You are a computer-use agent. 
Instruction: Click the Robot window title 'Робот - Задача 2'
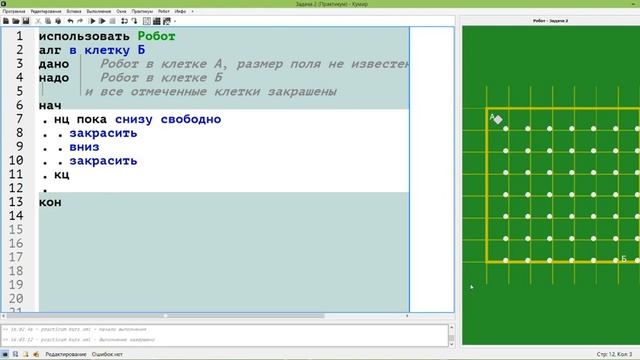click(550, 20)
